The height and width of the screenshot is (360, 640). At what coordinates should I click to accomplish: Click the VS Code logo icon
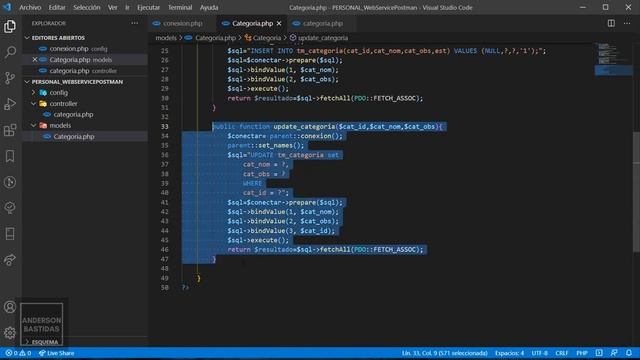click(7, 7)
